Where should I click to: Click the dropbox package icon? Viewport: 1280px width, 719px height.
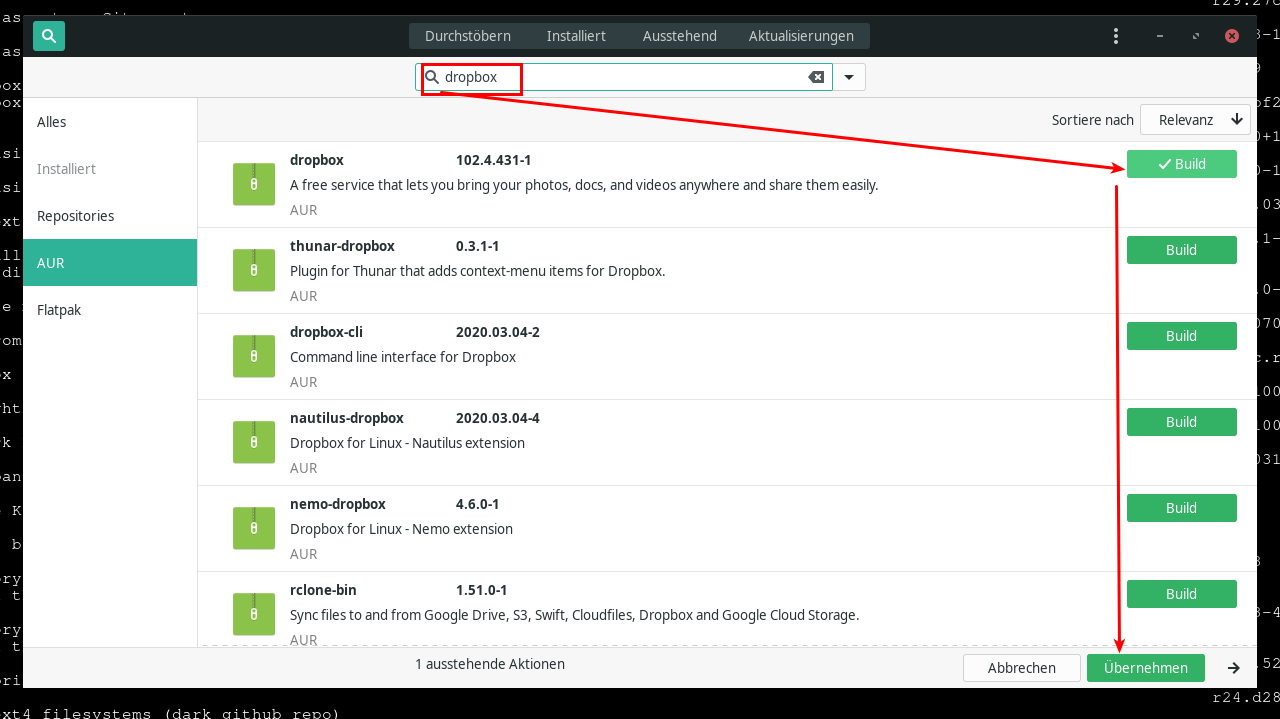click(254, 184)
